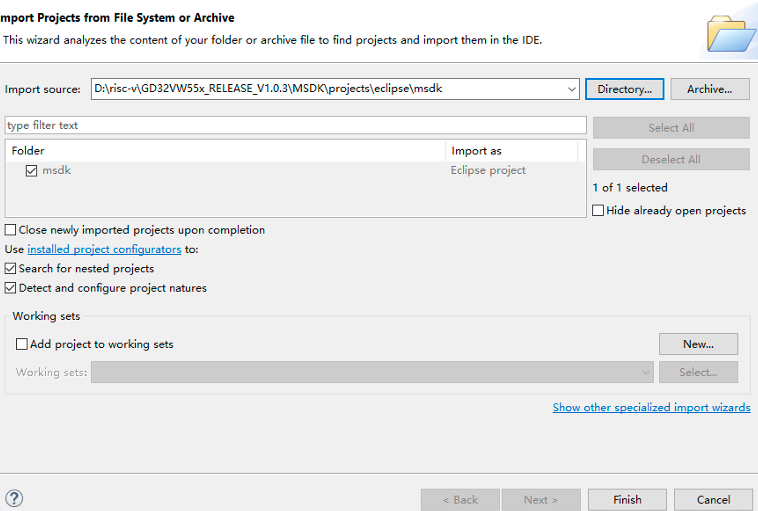Open the help question mark icon
758x511 pixels.
14,498
